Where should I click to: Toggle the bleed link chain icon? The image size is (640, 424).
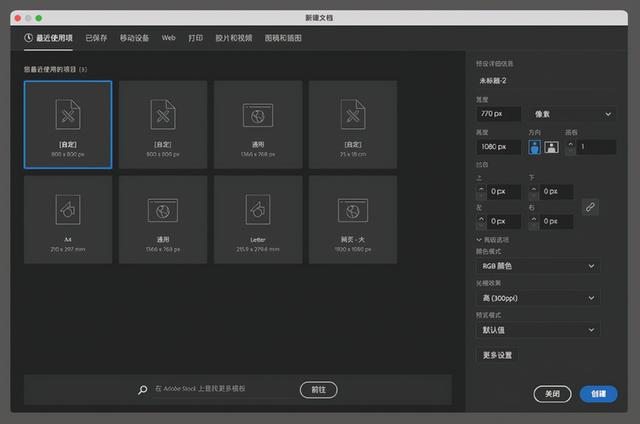click(590, 207)
